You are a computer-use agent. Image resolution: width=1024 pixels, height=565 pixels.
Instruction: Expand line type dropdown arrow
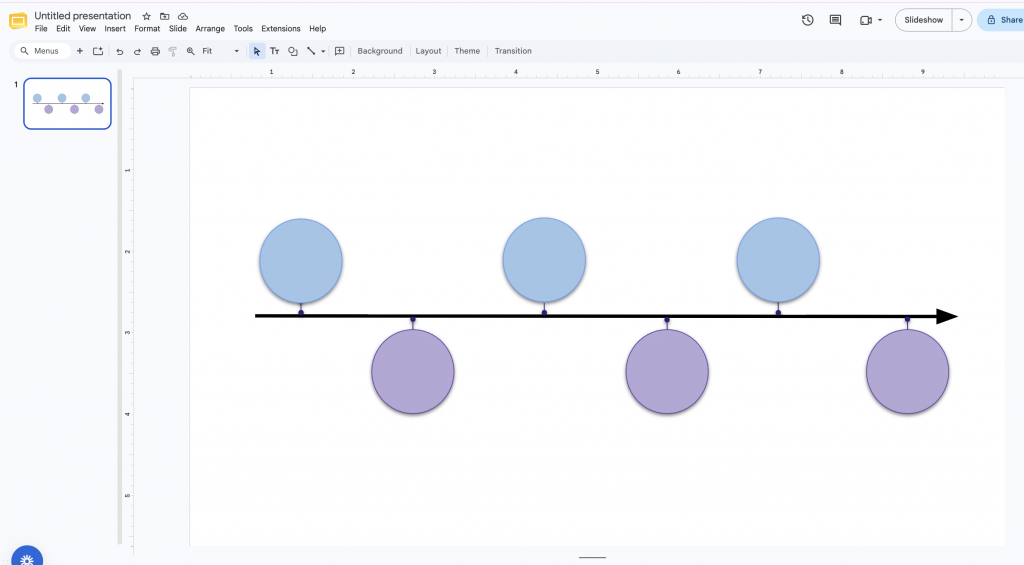point(323,51)
